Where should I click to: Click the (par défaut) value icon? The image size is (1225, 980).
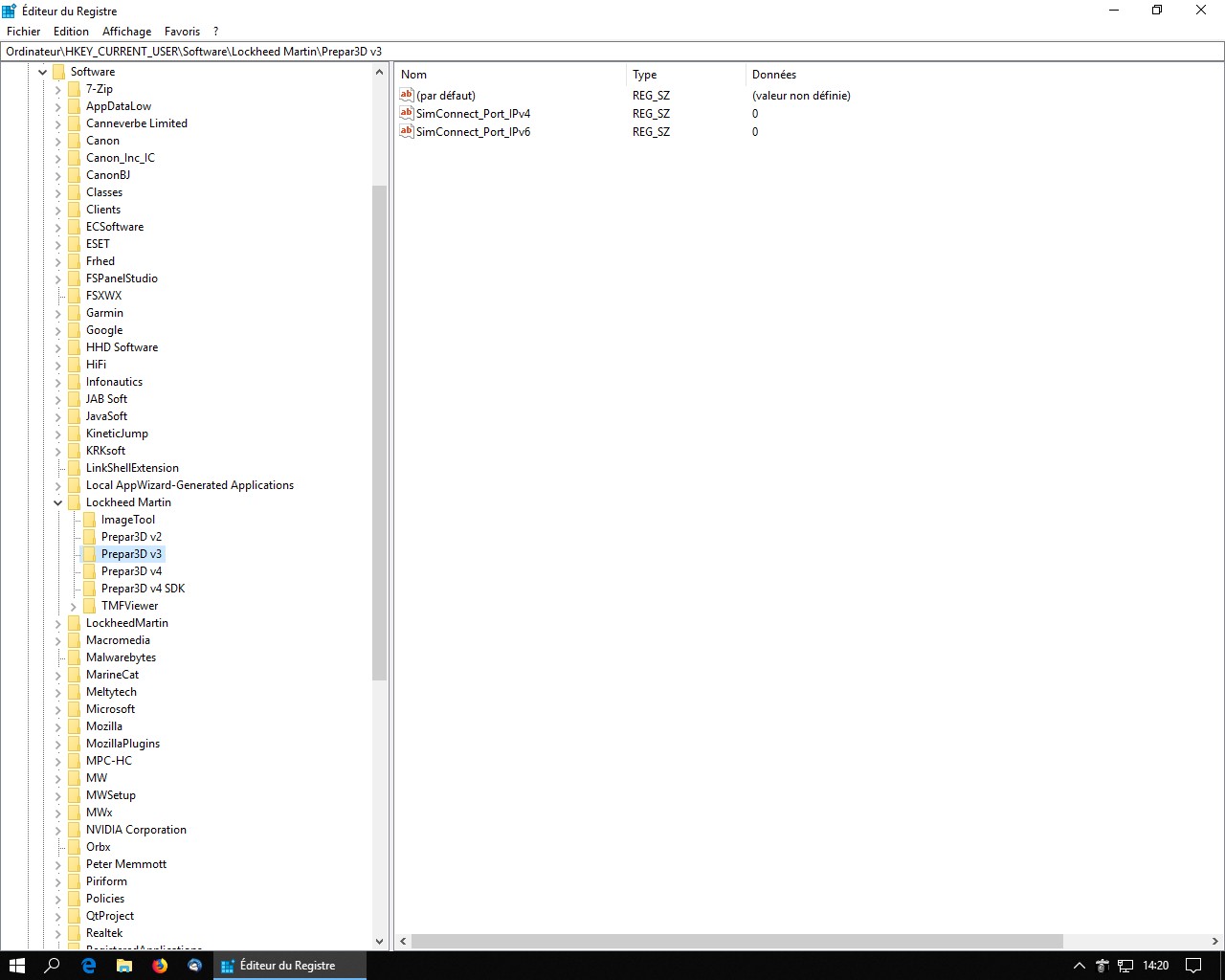[x=407, y=95]
